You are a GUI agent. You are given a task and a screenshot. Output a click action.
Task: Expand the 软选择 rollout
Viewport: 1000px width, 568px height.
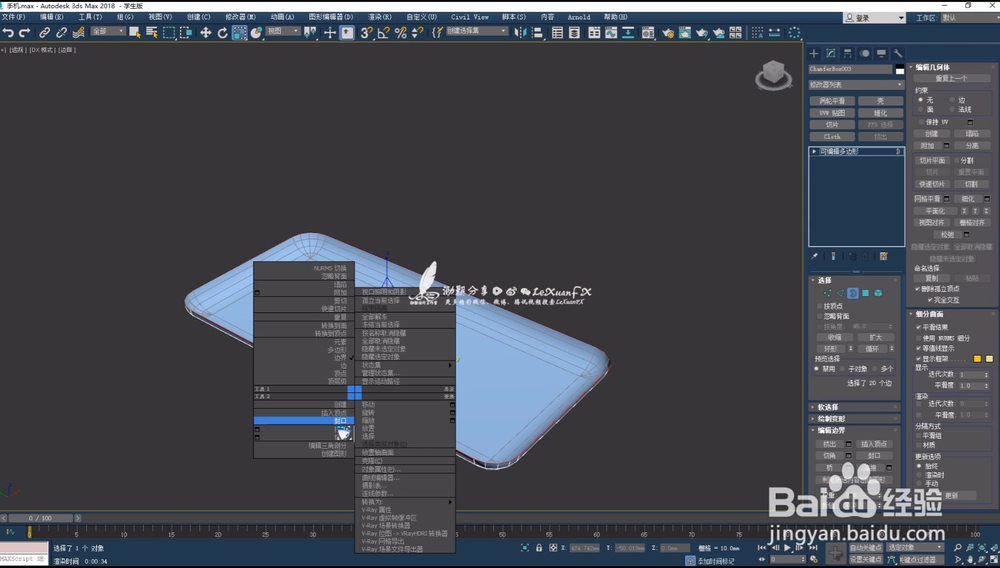(855, 407)
